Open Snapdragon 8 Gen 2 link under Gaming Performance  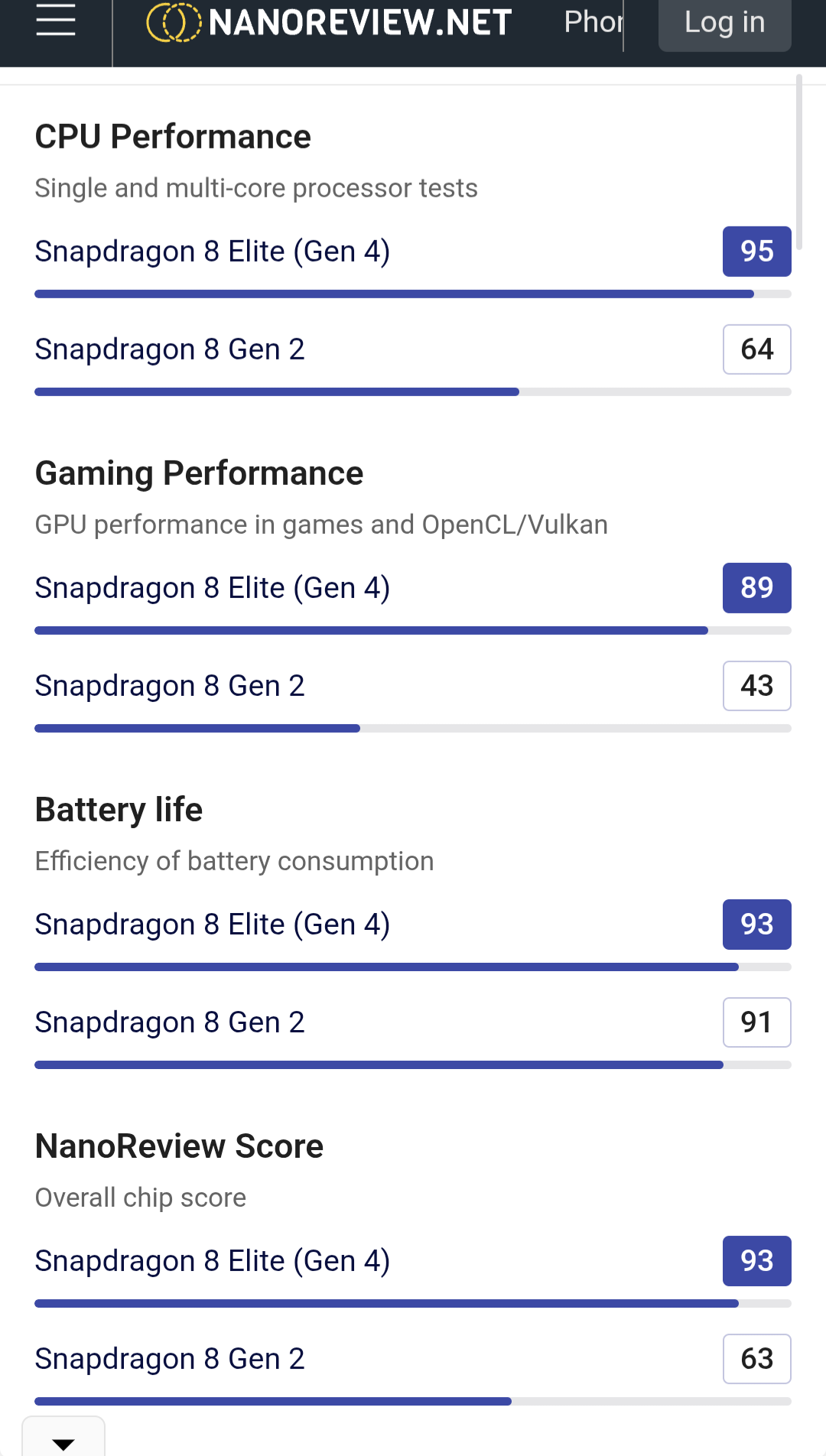coord(170,686)
